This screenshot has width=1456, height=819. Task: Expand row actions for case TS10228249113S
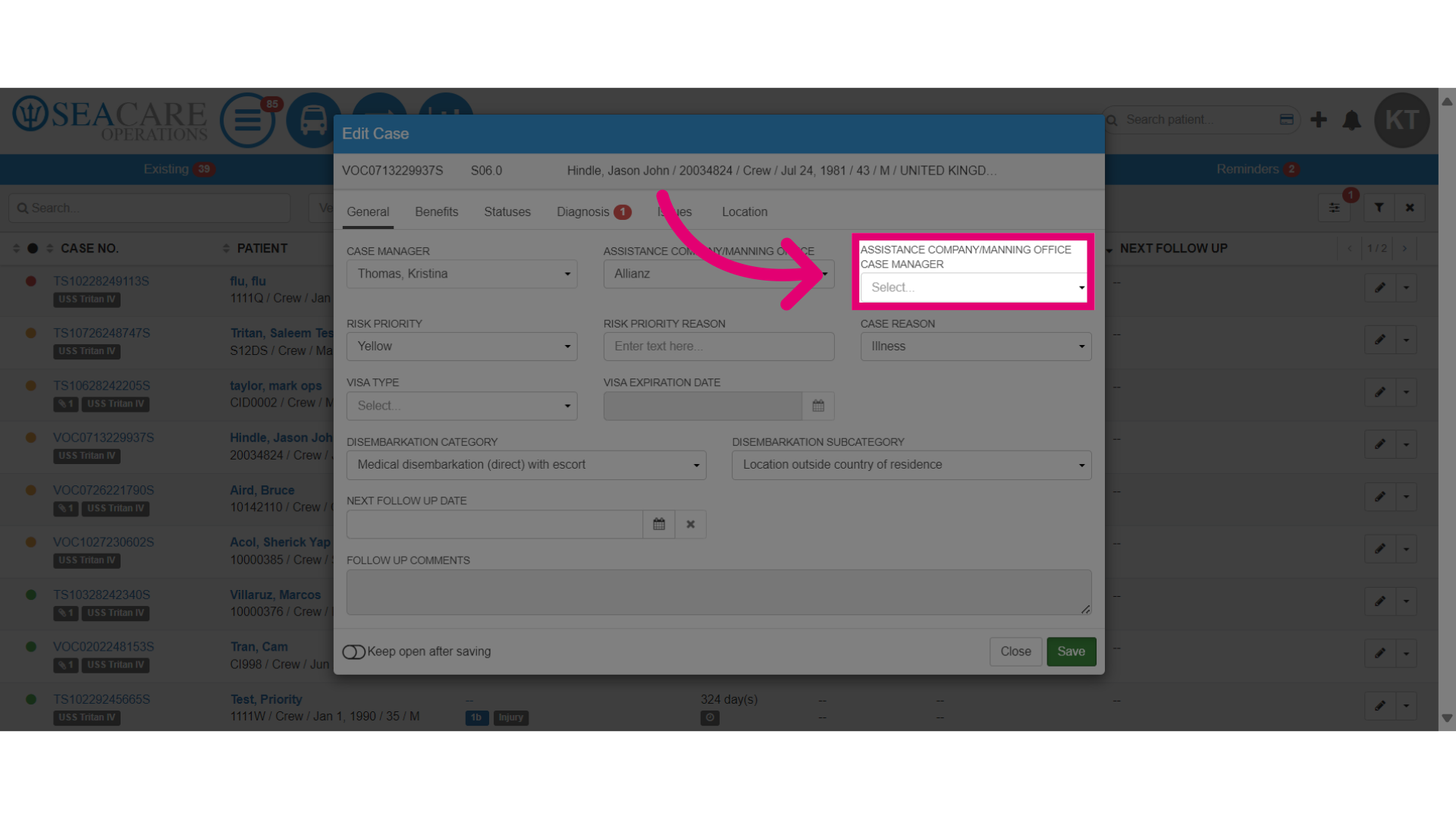(1407, 287)
